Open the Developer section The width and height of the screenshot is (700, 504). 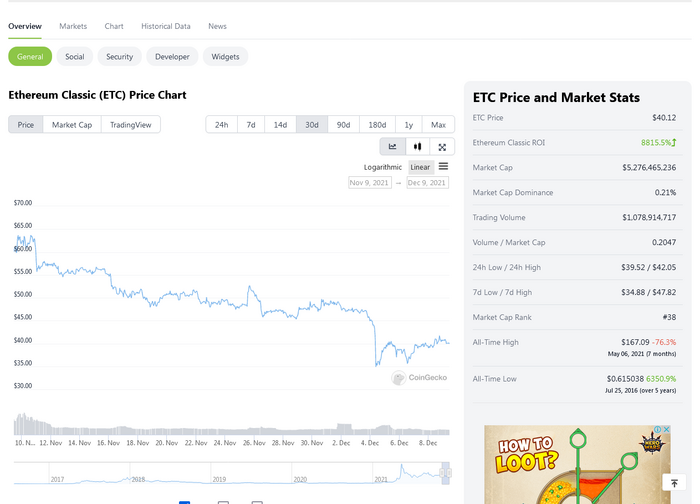click(172, 57)
